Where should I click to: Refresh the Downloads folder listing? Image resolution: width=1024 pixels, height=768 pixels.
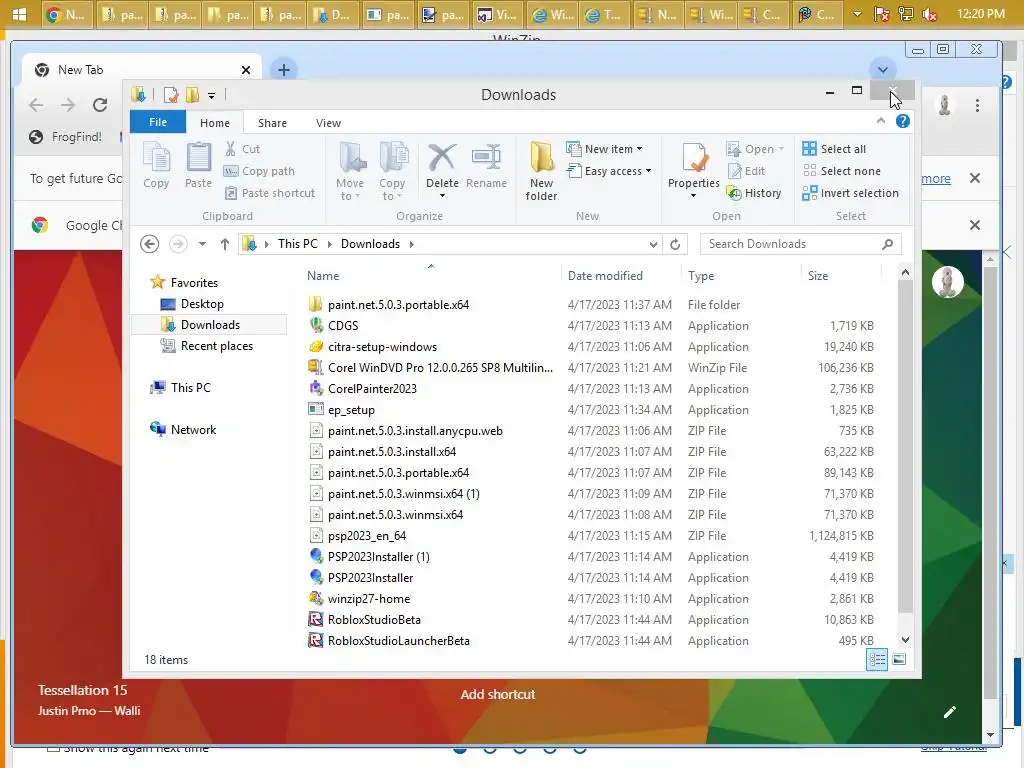(x=675, y=244)
